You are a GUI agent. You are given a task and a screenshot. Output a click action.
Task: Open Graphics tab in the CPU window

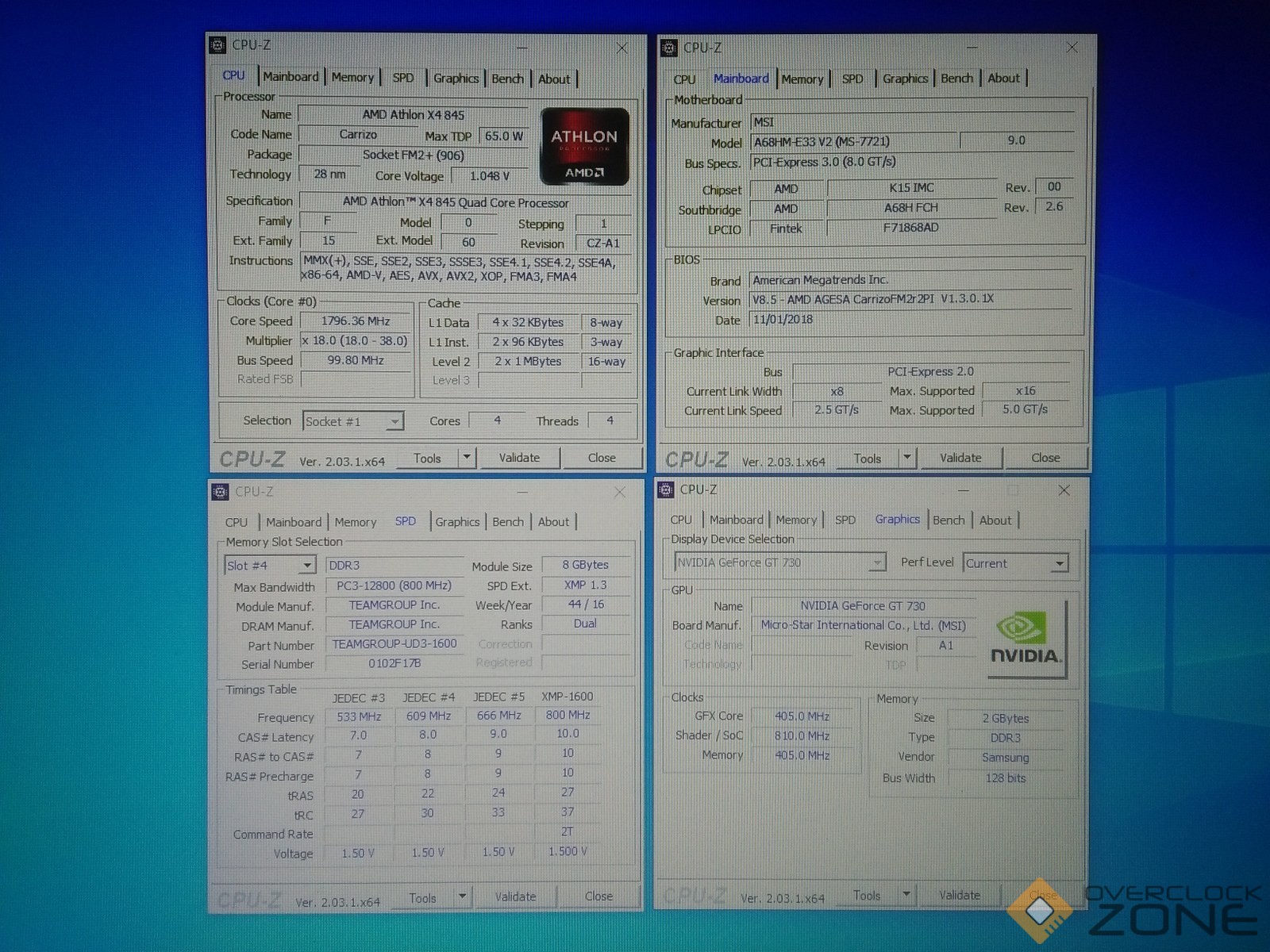(456, 79)
